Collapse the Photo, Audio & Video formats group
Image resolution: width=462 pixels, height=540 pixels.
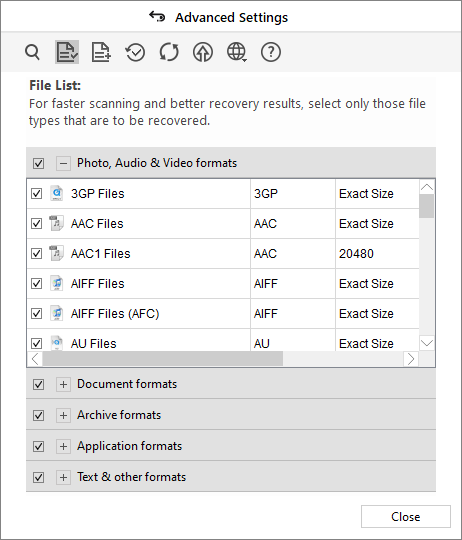[x=63, y=163]
